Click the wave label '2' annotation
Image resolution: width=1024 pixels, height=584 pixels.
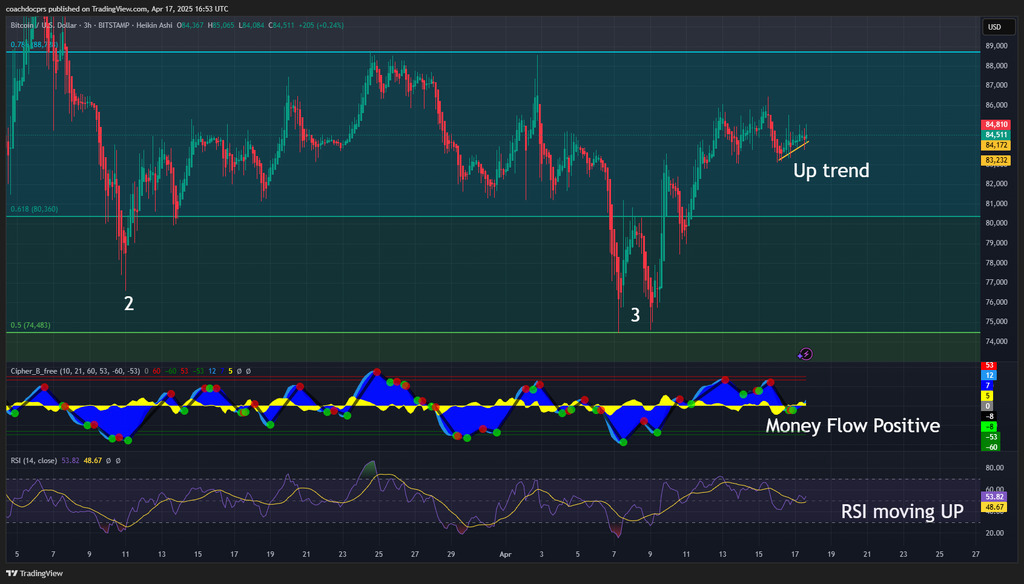tap(129, 303)
